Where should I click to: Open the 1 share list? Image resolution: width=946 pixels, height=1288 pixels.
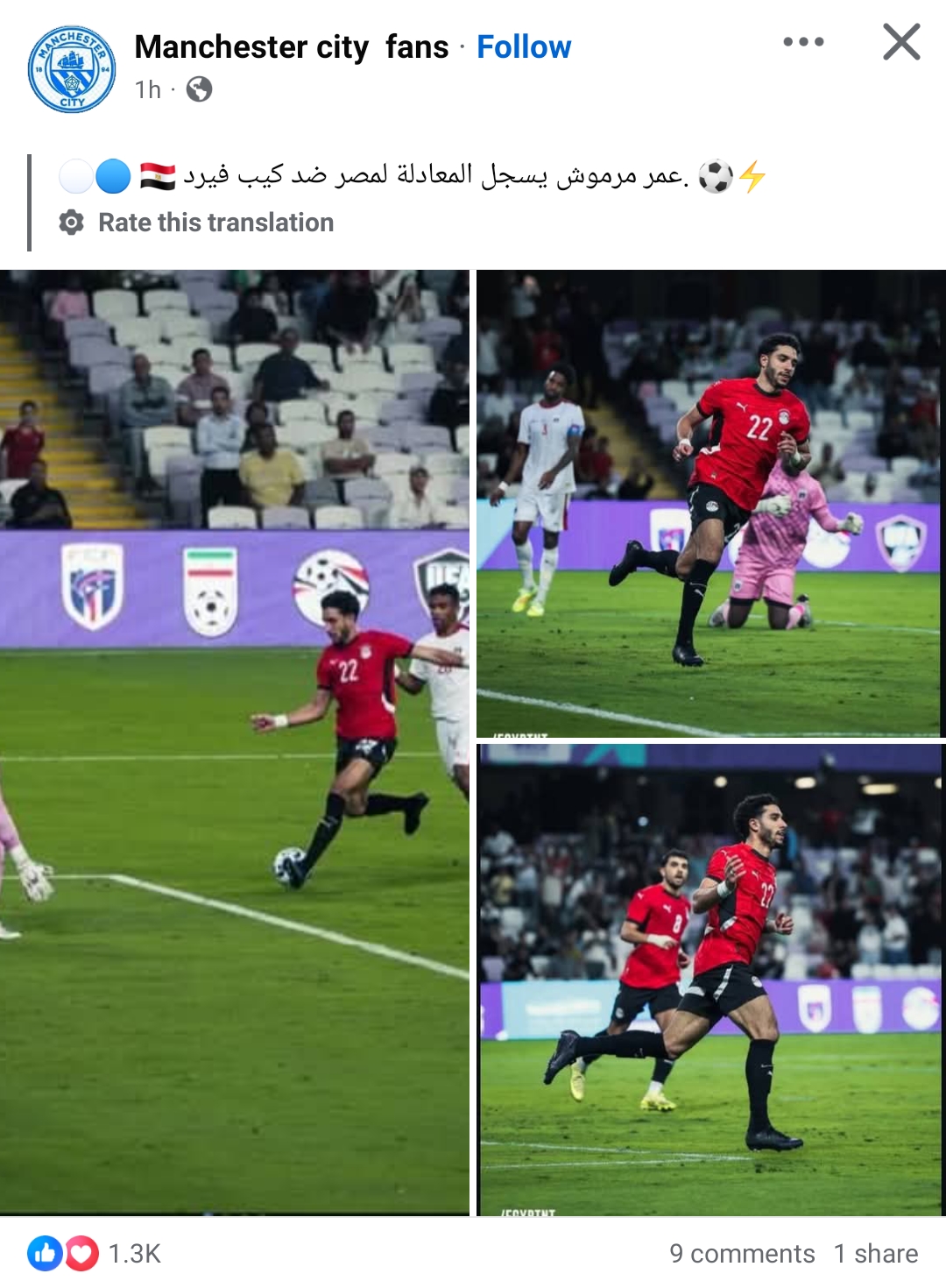pos(876,1254)
